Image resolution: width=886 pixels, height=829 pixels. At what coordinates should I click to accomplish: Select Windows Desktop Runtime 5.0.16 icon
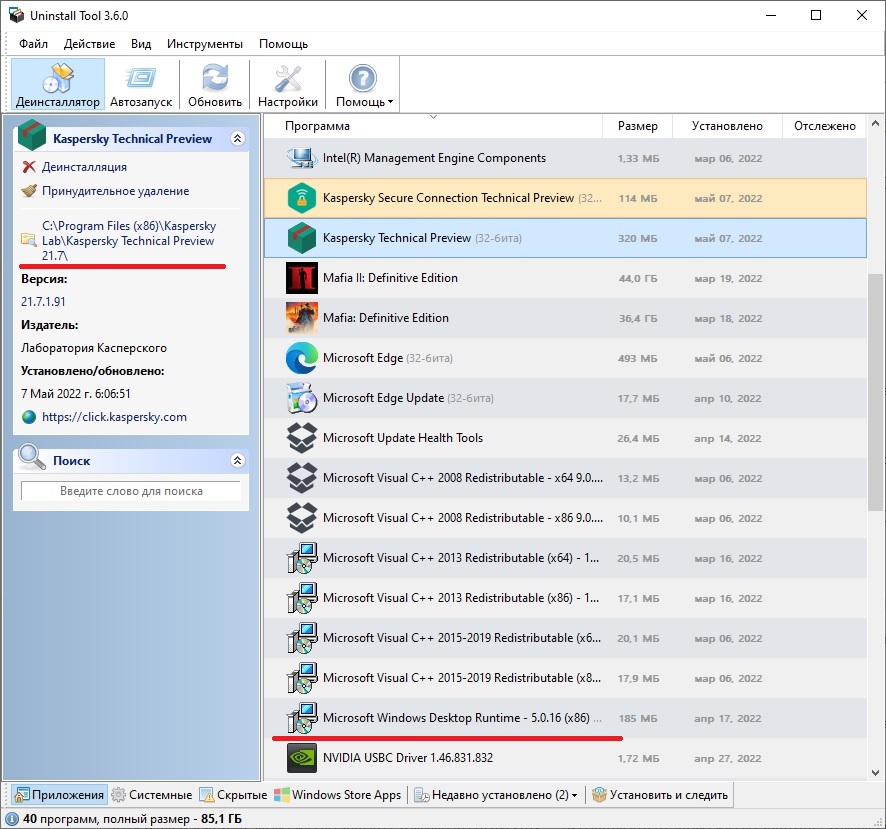click(302, 718)
